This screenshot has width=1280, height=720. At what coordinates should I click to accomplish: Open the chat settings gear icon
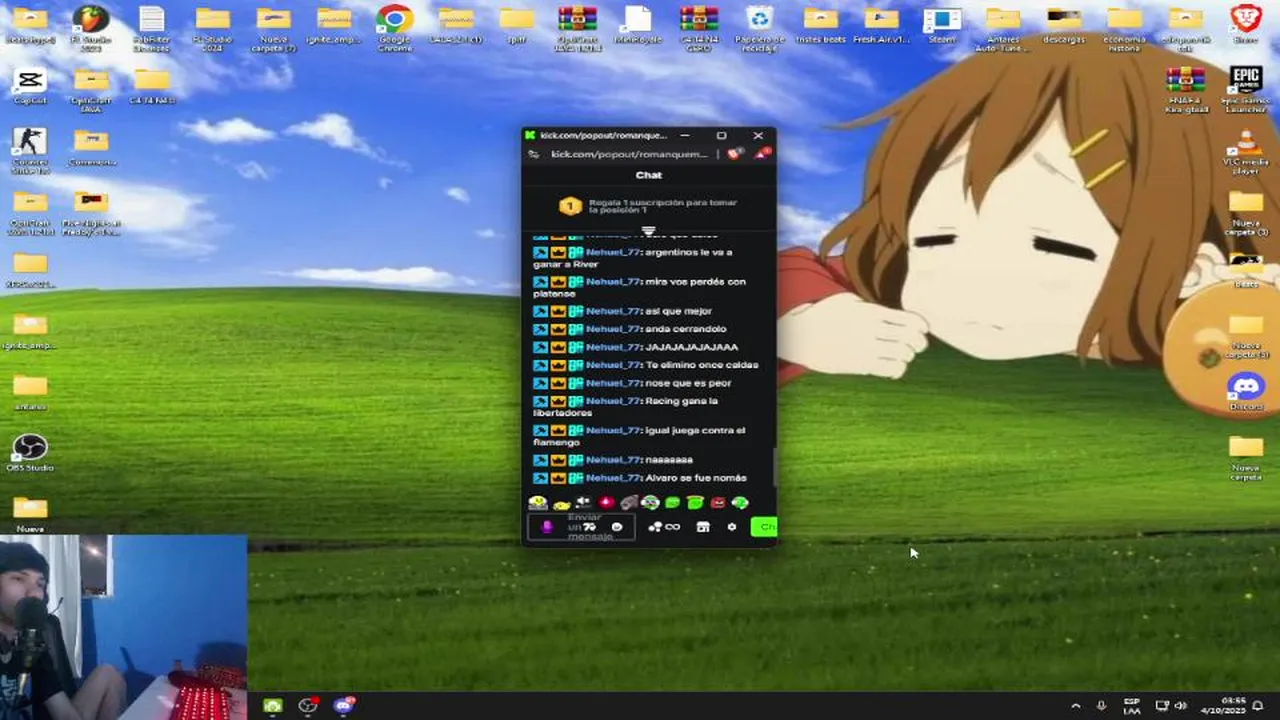pos(731,527)
